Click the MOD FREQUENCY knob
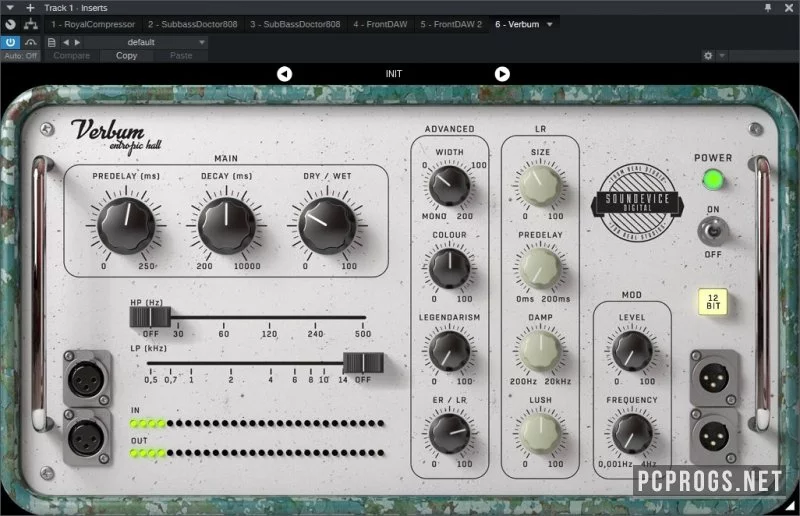The image size is (800, 516). (632, 433)
